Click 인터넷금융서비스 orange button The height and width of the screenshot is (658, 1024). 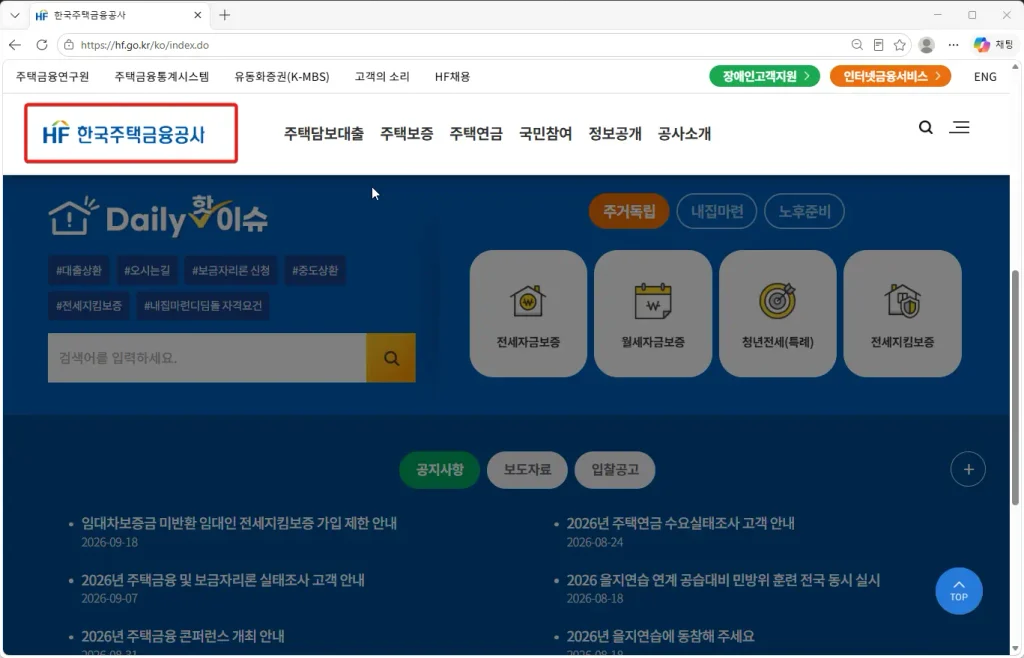(890, 76)
